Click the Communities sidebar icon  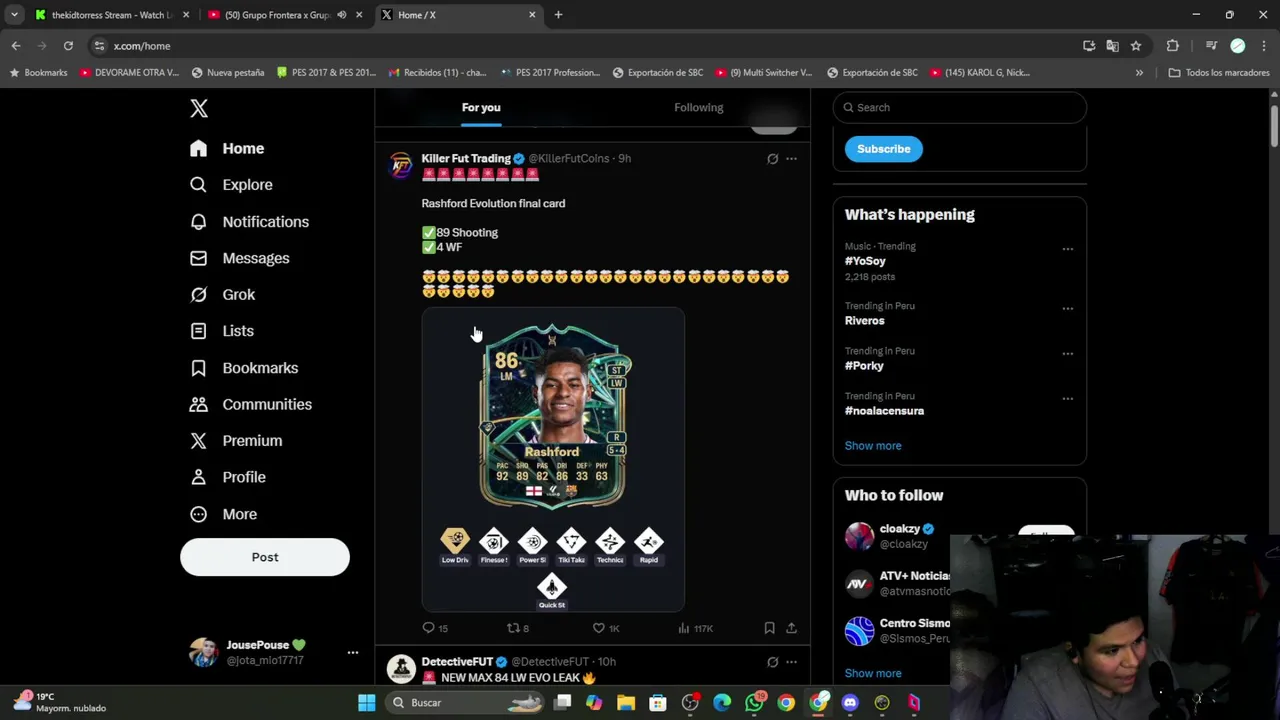(198, 404)
